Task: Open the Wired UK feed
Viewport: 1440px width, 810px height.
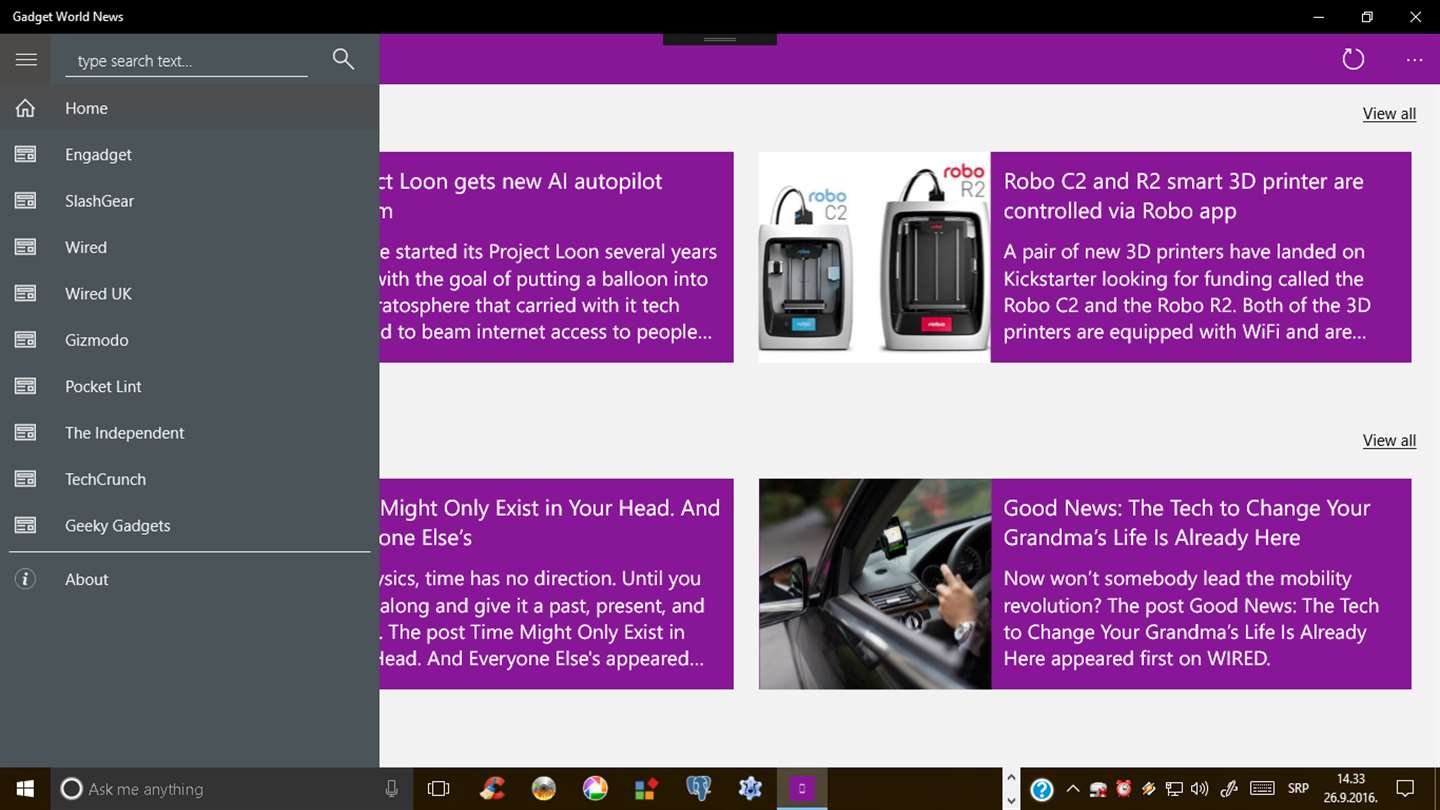Action: click(x=190, y=293)
